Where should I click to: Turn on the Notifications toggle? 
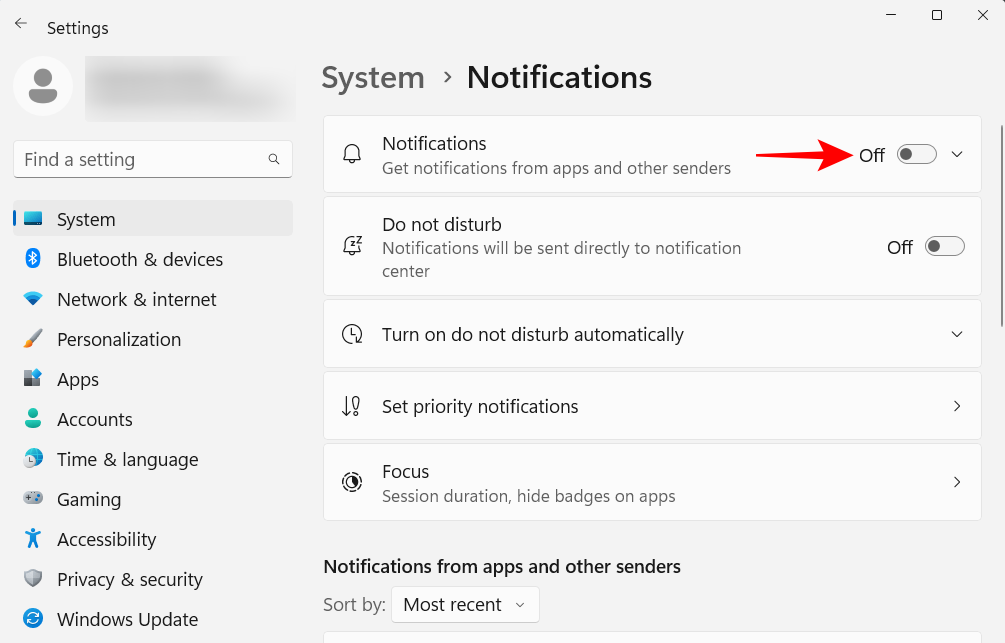pos(917,154)
